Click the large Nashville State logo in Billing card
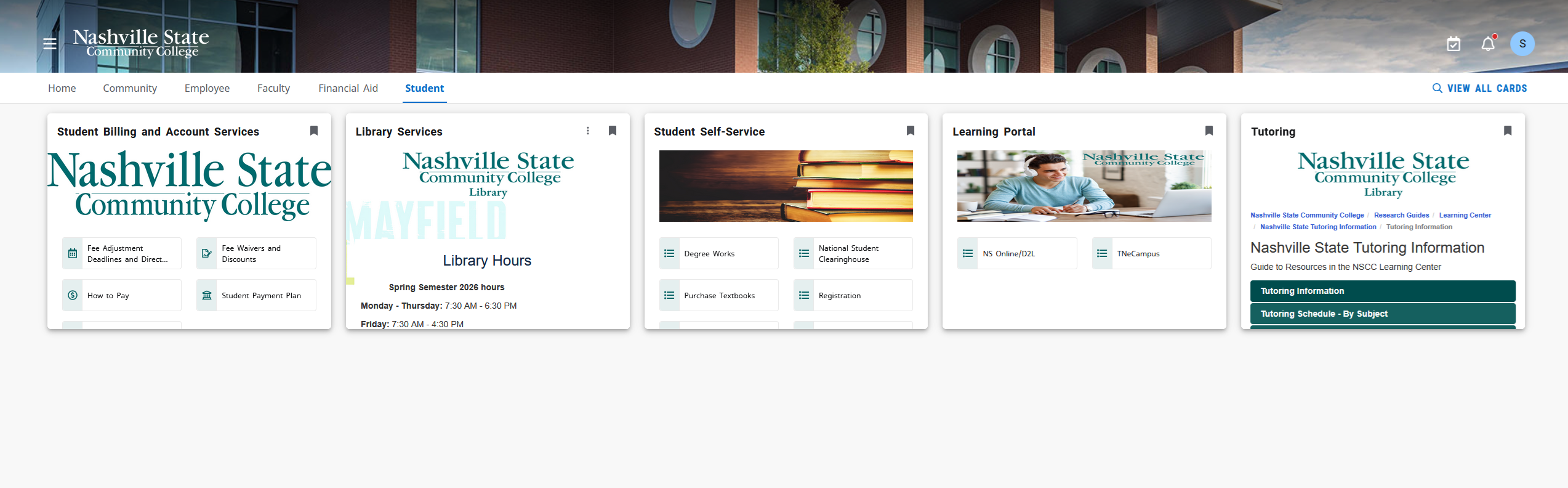Screen dimensions: 1568x488 tap(189, 186)
